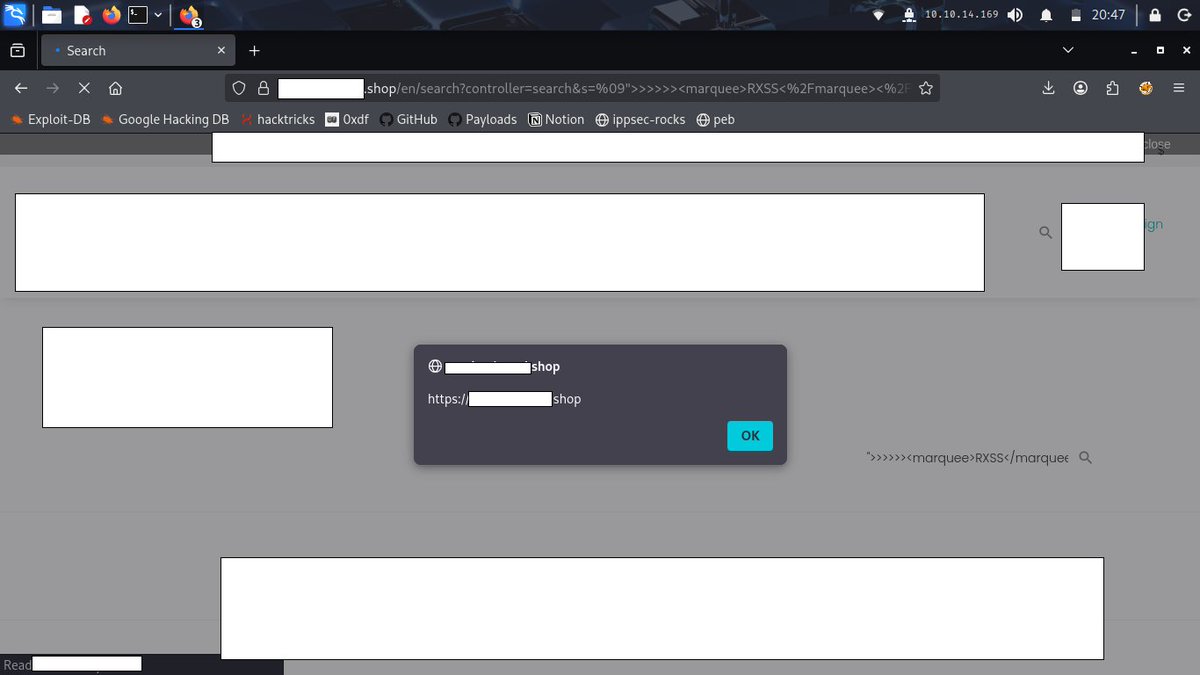This screenshot has width=1200, height=675.
Task: Click the orange extension icon in the toolbar
Action: (x=1146, y=88)
